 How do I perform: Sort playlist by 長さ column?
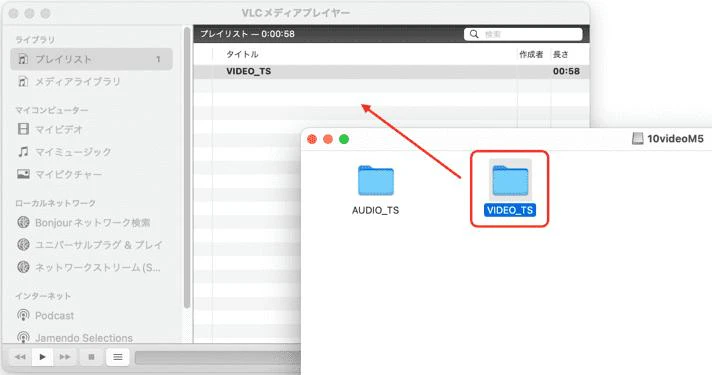[560, 54]
